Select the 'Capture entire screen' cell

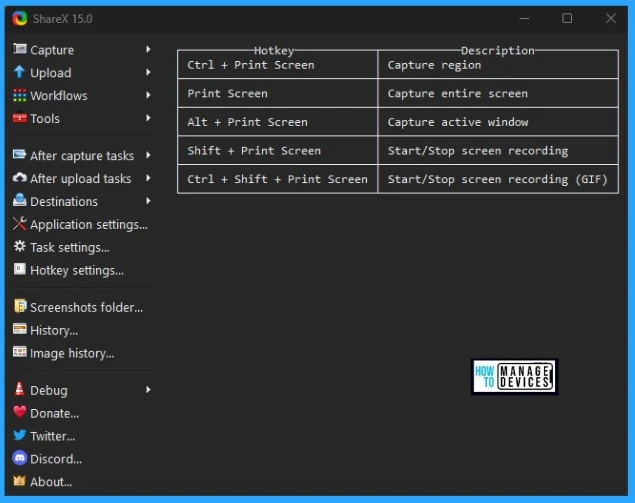(x=498, y=94)
